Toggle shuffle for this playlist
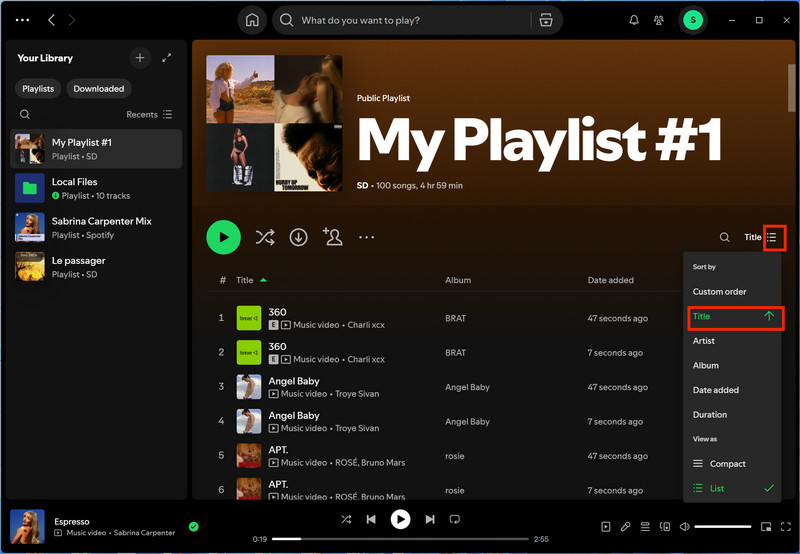This screenshot has width=800, height=554. coord(265,237)
